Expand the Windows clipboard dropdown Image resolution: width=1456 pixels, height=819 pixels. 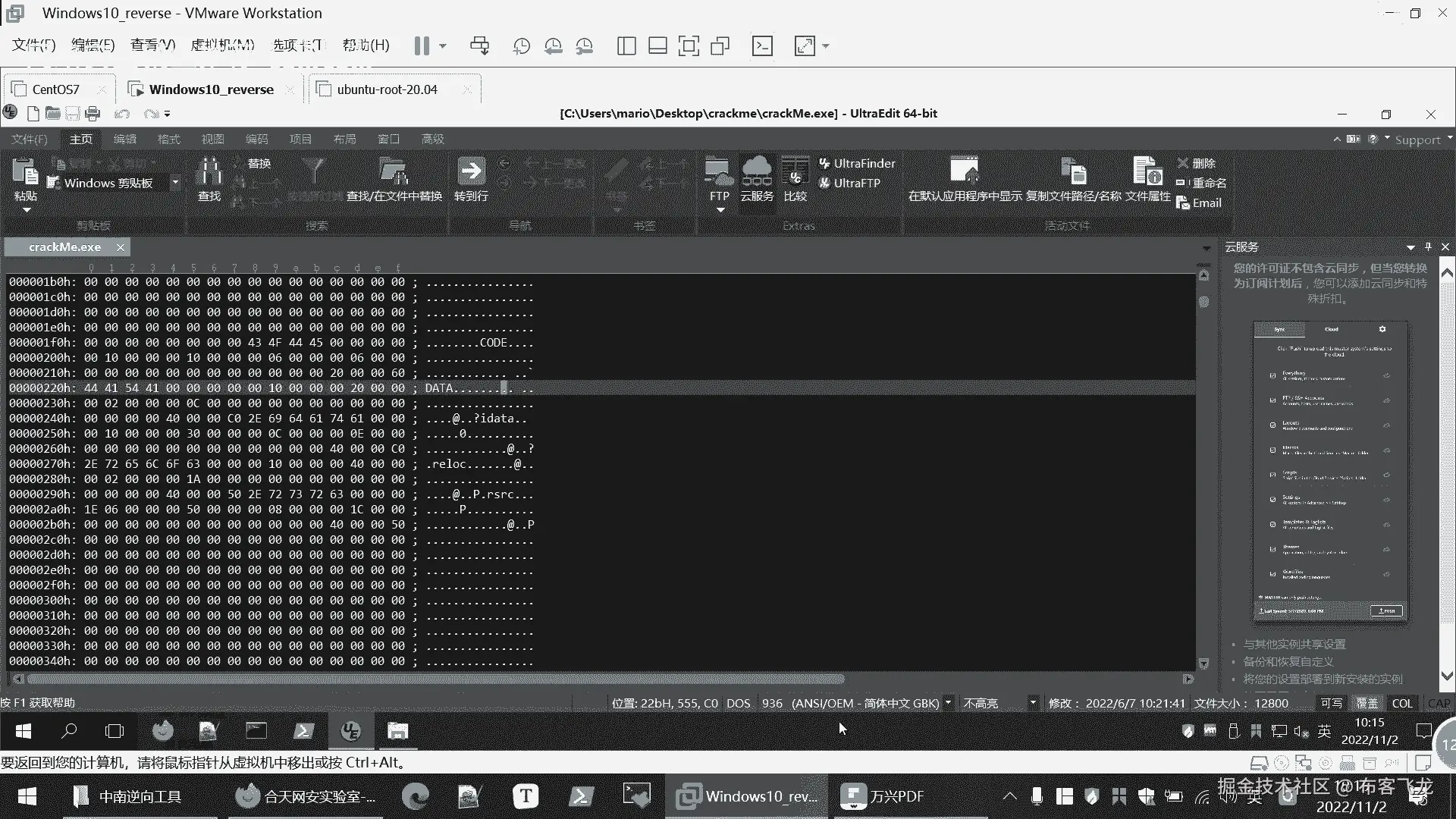click(175, 182)
